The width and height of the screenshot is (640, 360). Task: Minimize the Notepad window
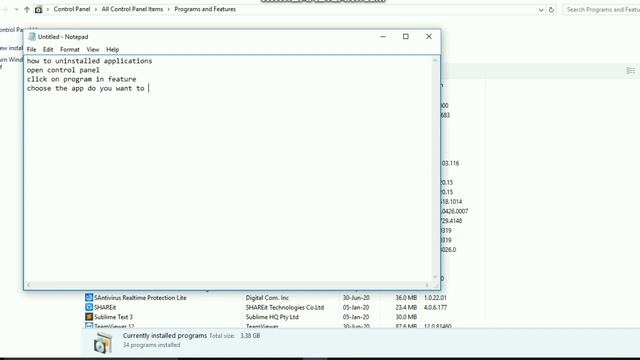click(x=383, y=36)
